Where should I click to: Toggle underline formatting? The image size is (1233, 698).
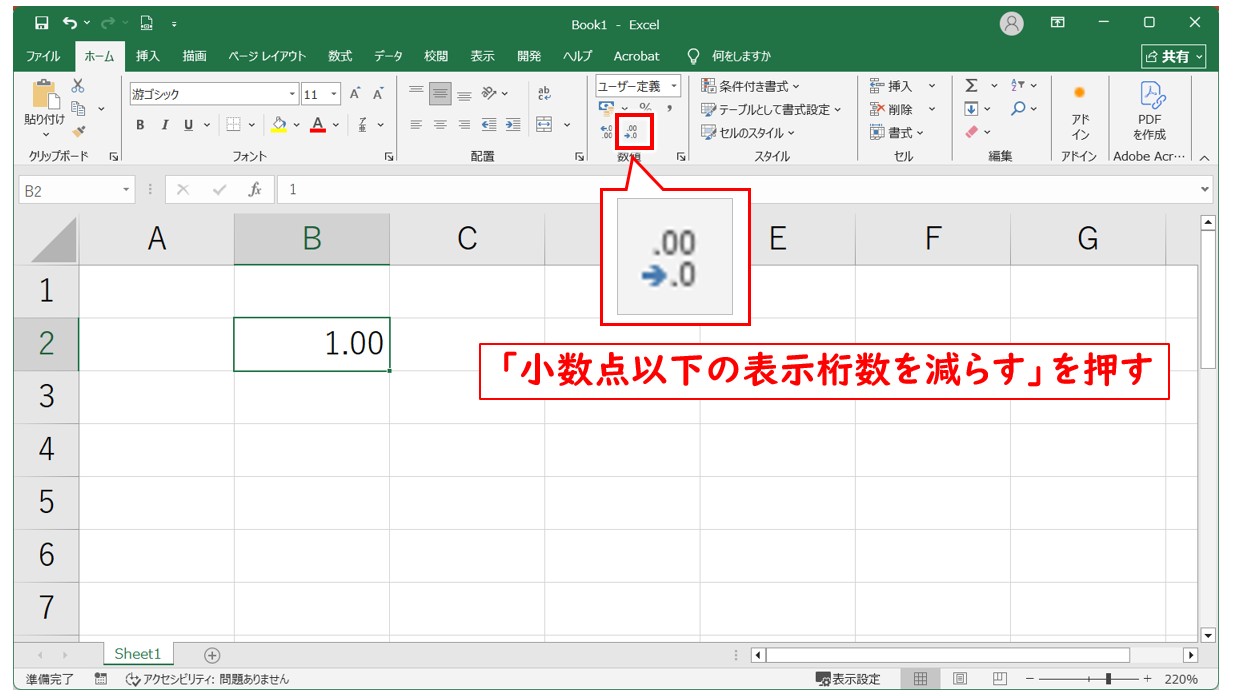coord(189,125)
